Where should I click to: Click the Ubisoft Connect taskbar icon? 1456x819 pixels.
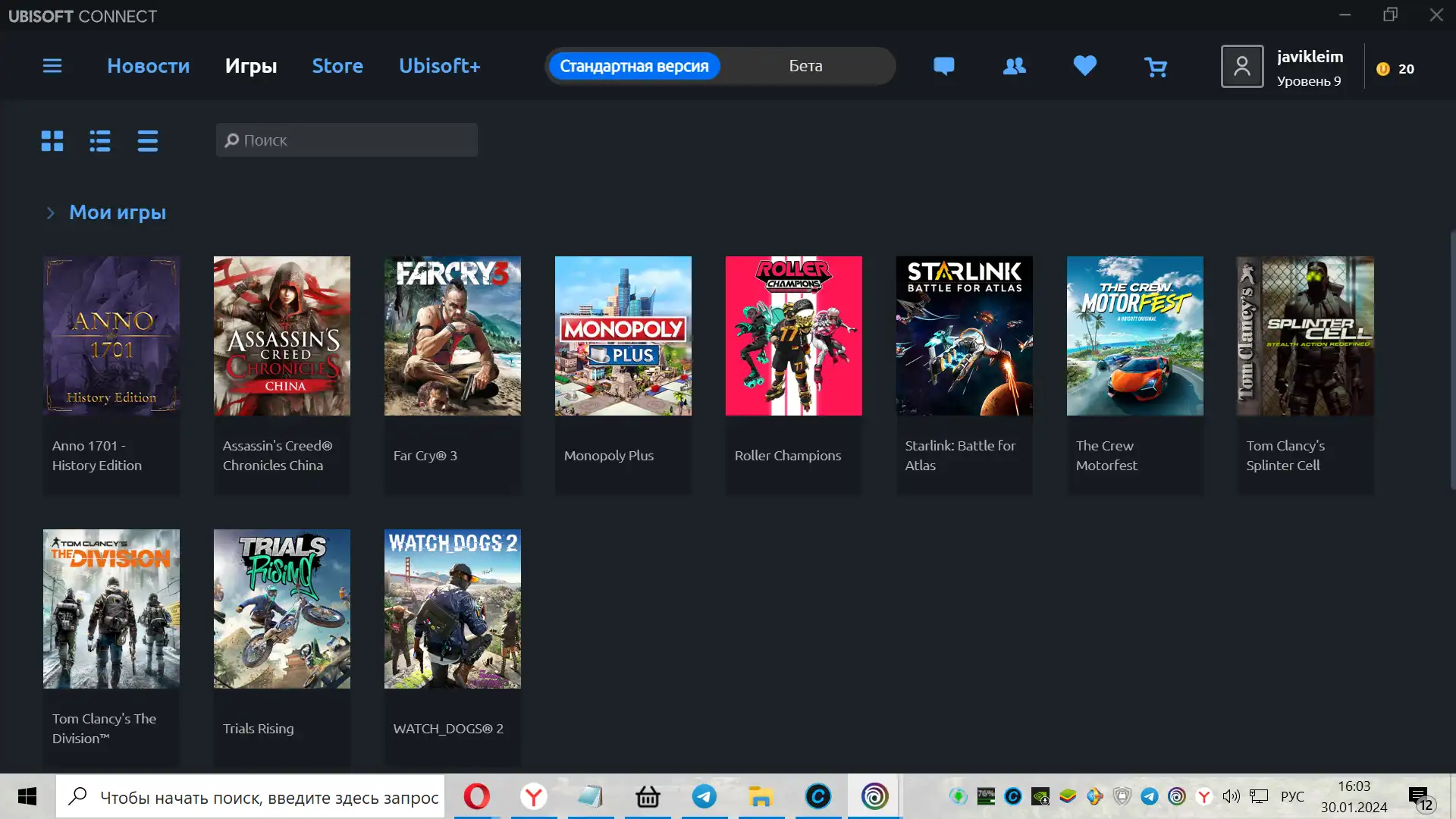(x=874, y=797)
